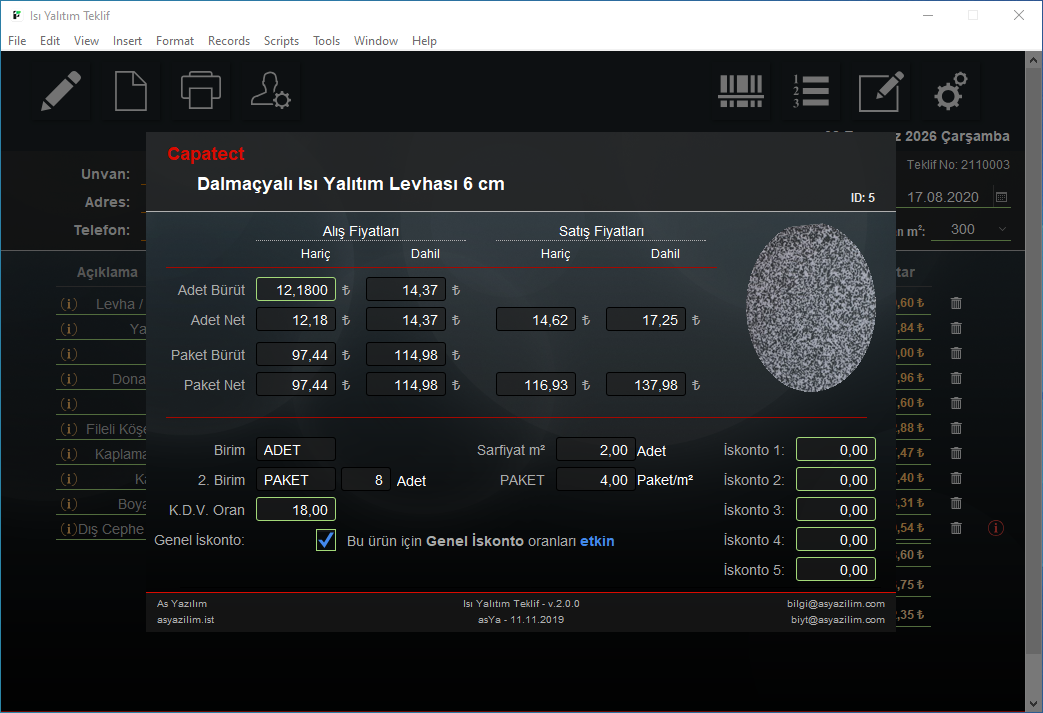Click the pencil edit icon in toolbar
The image size is (1043, 713).
pos(61,91)
